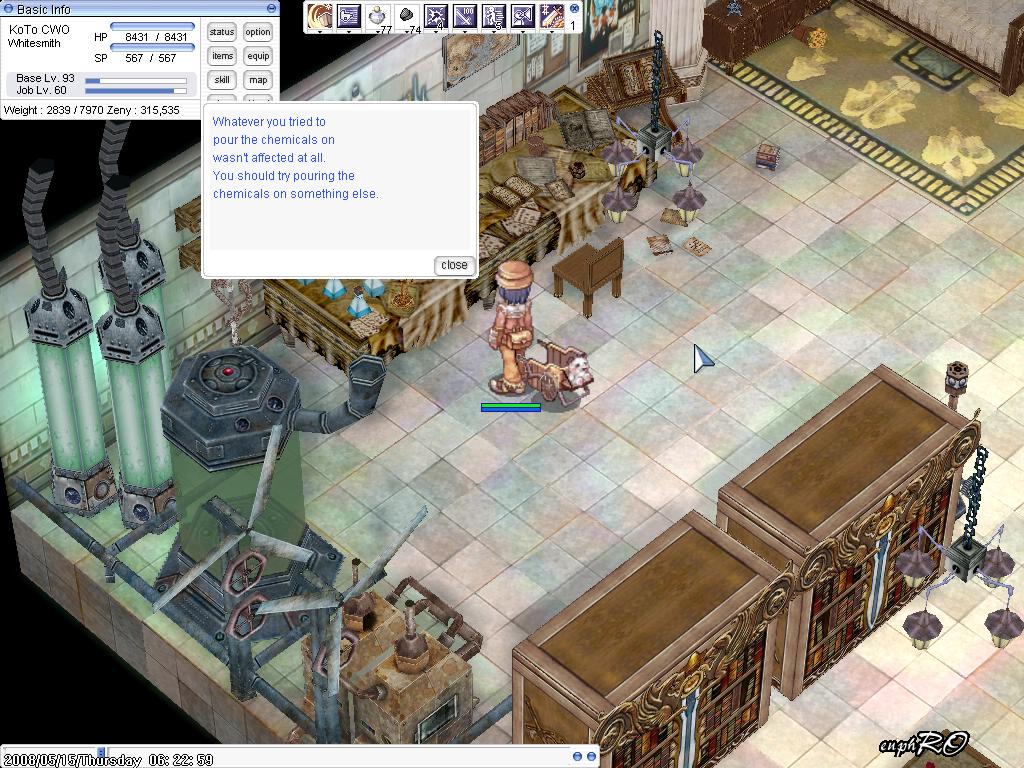Use the mushroom item in first hotkey slot

pos(320,16)
